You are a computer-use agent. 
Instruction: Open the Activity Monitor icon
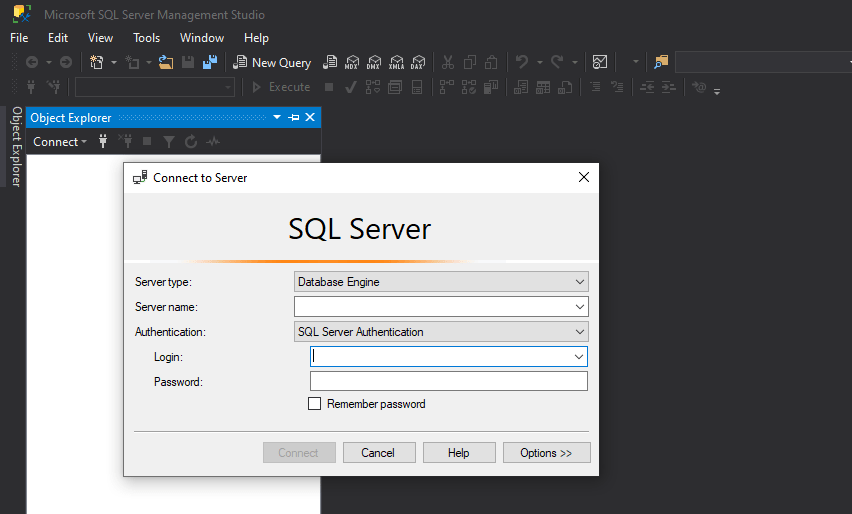[600, 62]
